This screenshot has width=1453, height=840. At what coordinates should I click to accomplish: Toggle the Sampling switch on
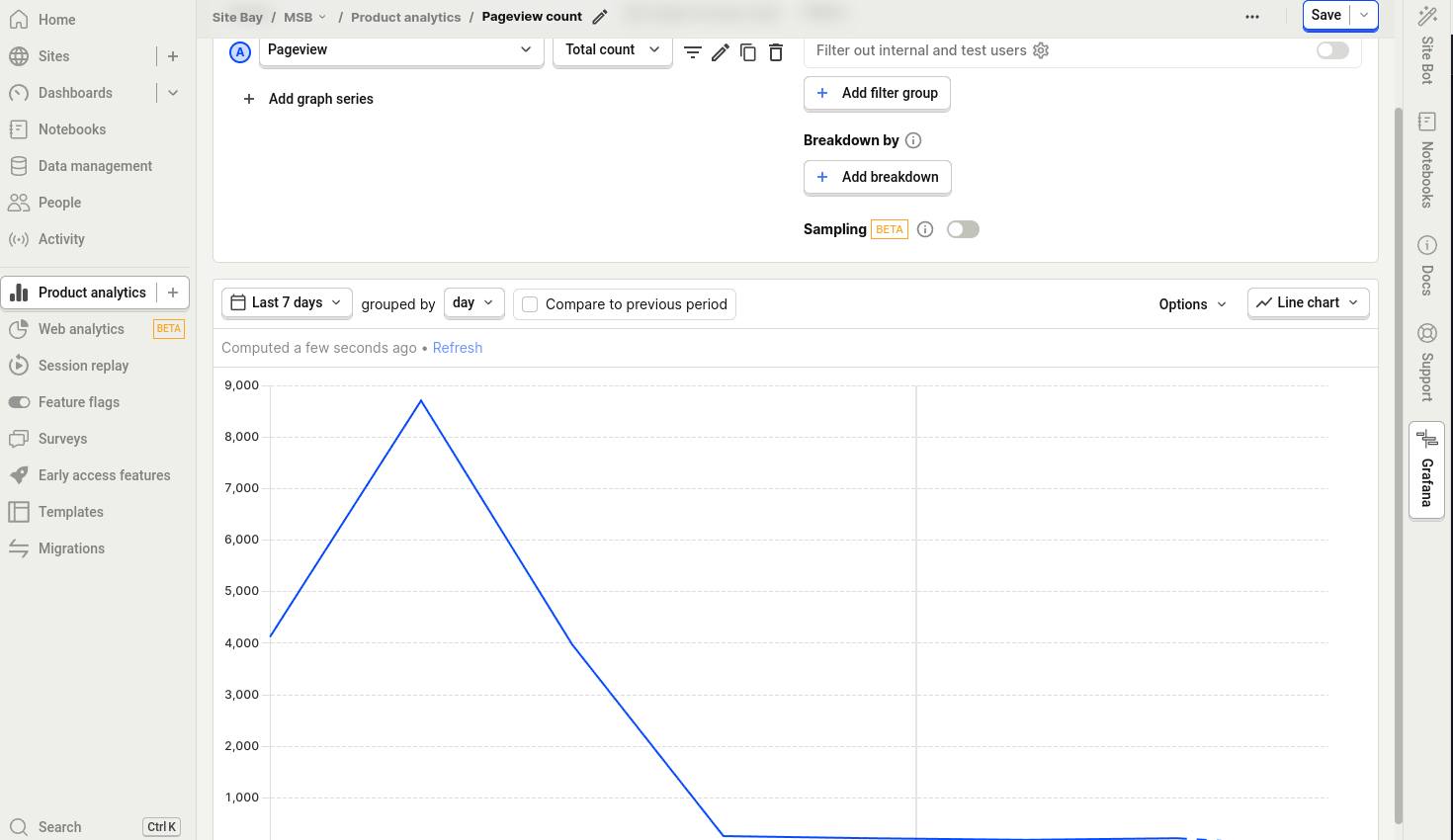point(962,229)
